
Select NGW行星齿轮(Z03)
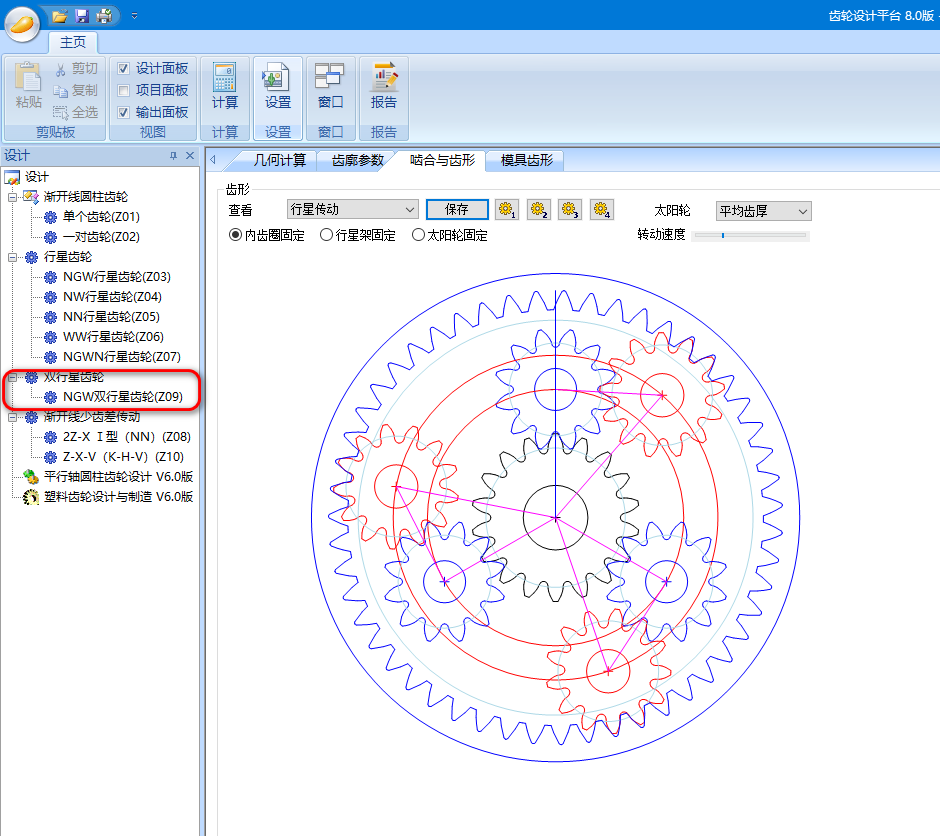[117, 277]
